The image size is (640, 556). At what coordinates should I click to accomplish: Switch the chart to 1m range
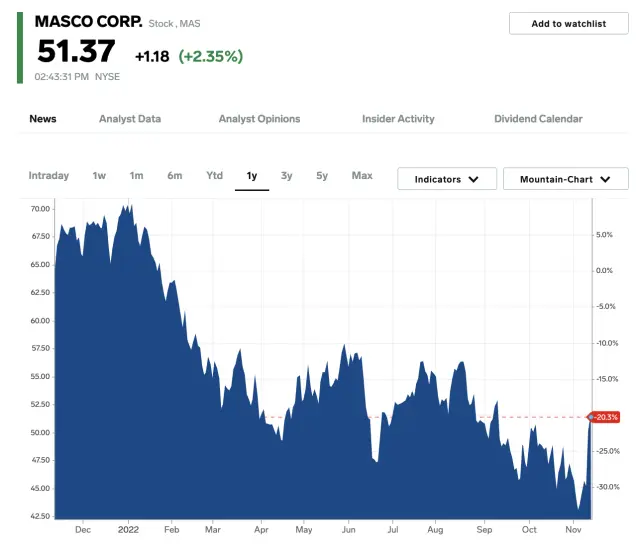tap(136, 176)
